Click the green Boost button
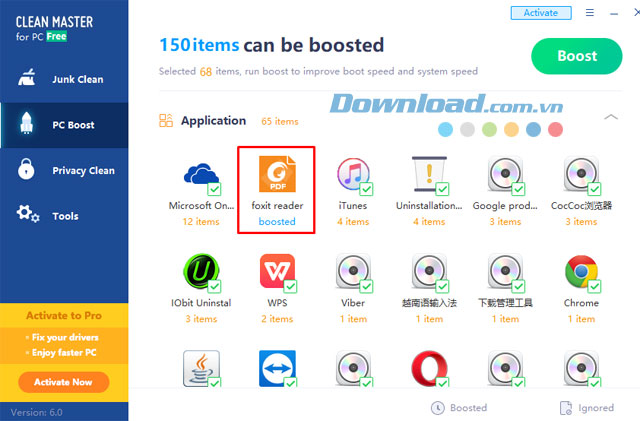The width and height of the screenshot is (640, 421). tap(576, 56)
